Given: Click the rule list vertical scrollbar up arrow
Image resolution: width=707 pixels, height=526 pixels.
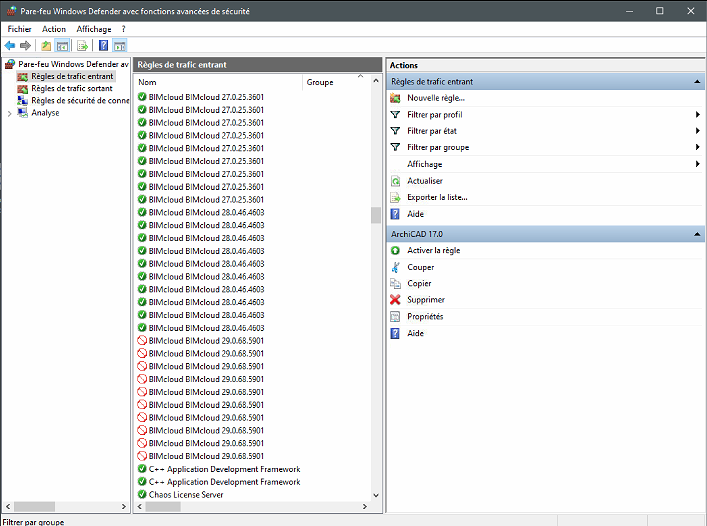Looking at the screenshot, I should (376, 81).
